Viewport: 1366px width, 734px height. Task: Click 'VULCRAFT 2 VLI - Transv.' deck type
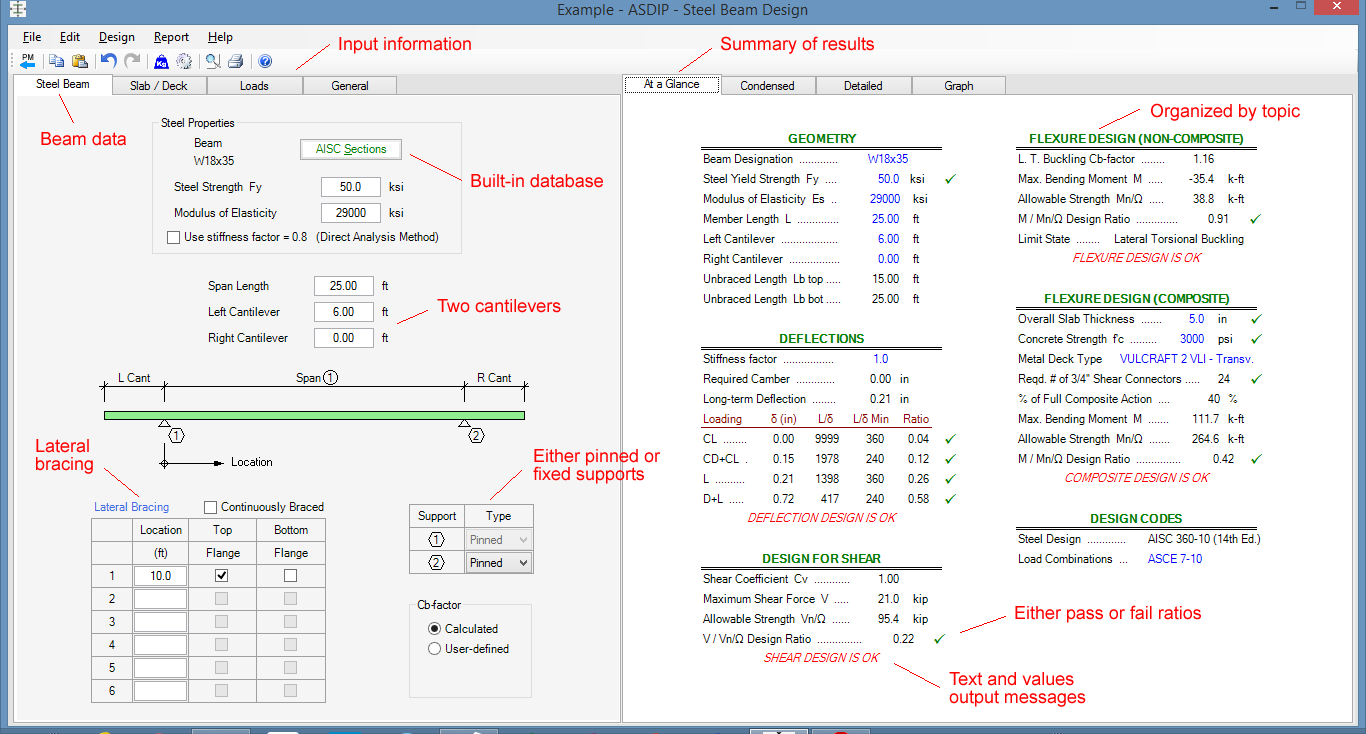click(1186, 359)
